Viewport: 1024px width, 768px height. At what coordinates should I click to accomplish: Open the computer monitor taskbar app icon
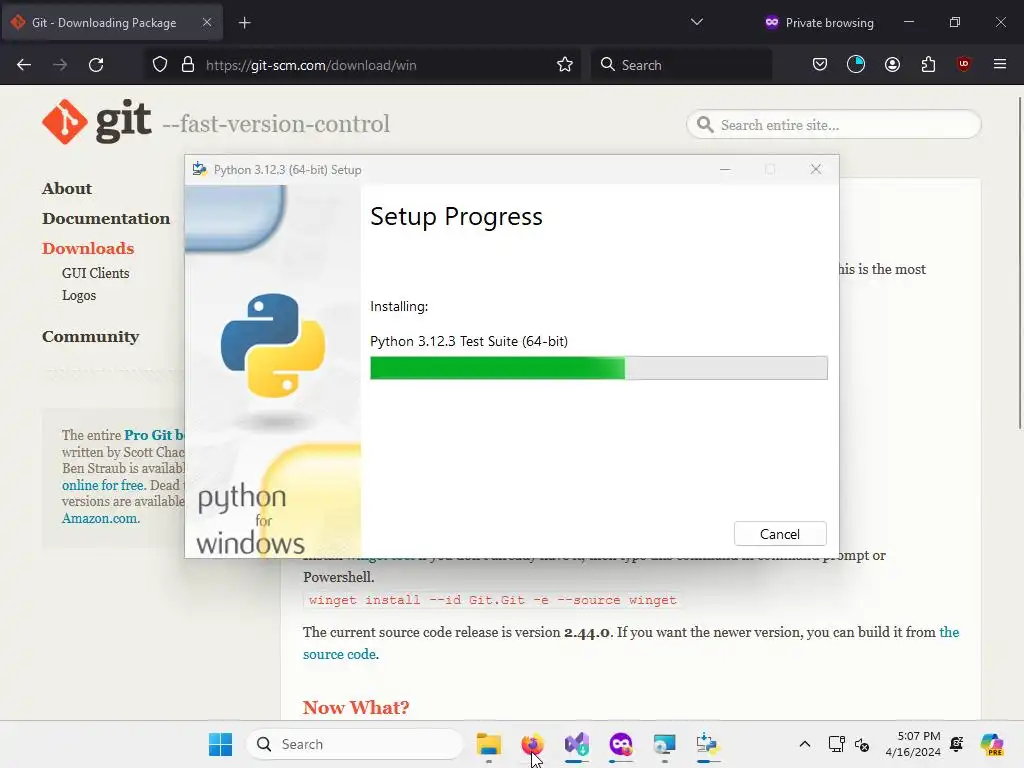(x=664, y=744)
